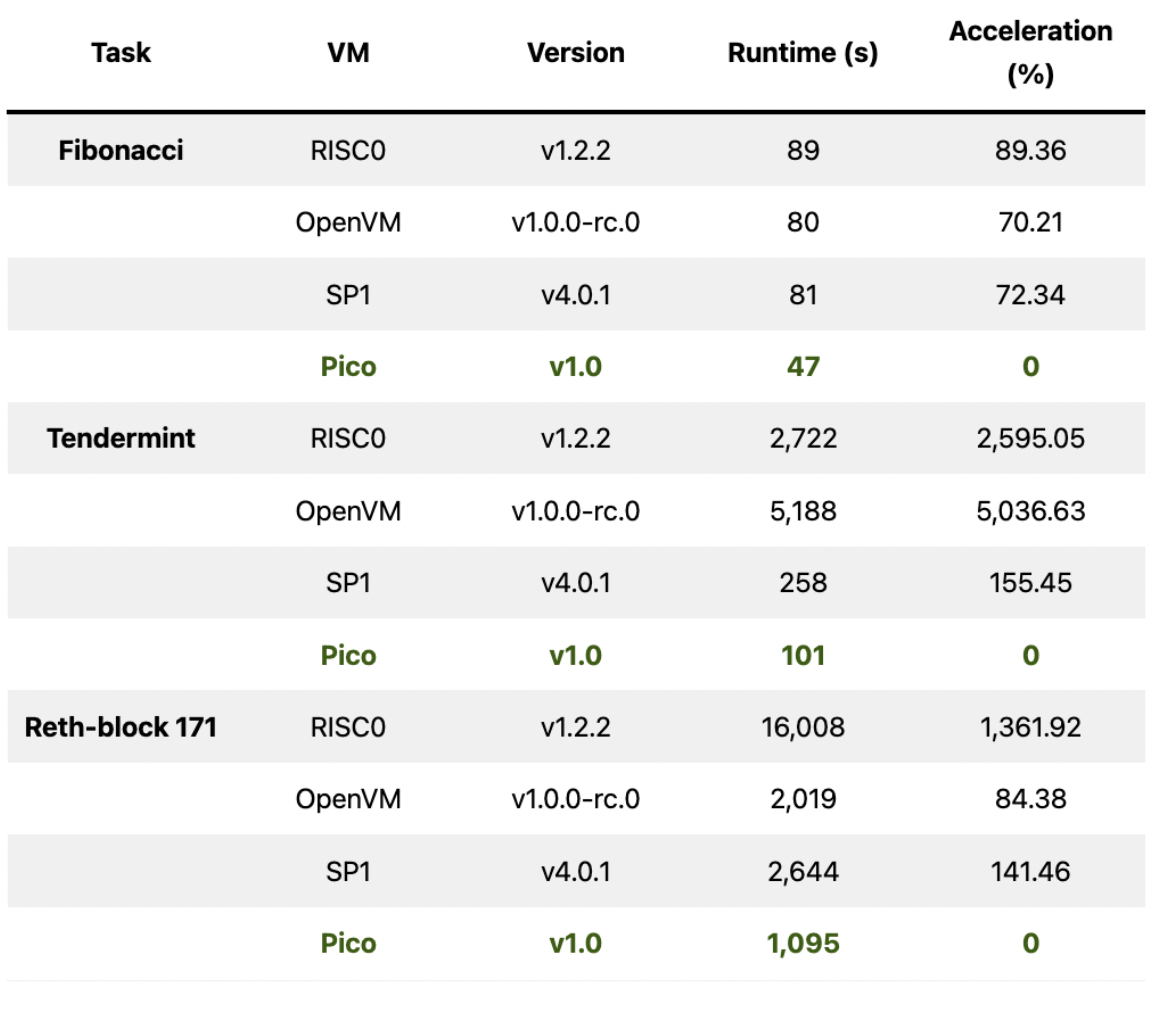Select the green Pico runtime value 47
Screen dimensions: 1154x1012
point(802,367)
